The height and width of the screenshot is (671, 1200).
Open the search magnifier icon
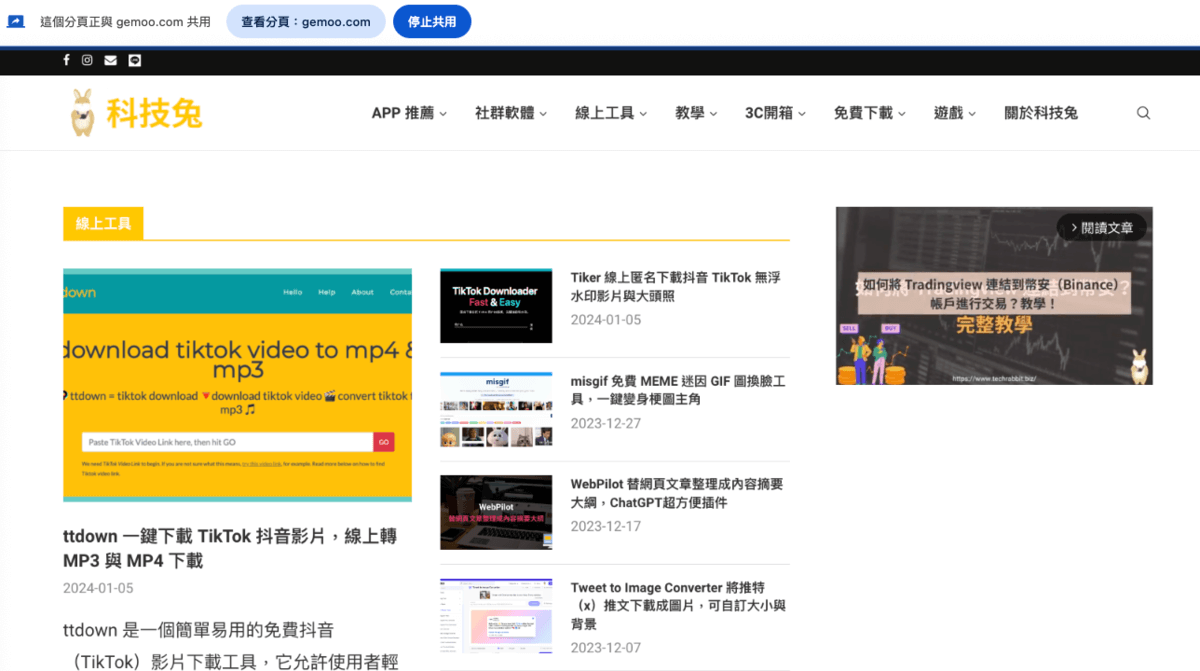click(x=1143, y=113)
